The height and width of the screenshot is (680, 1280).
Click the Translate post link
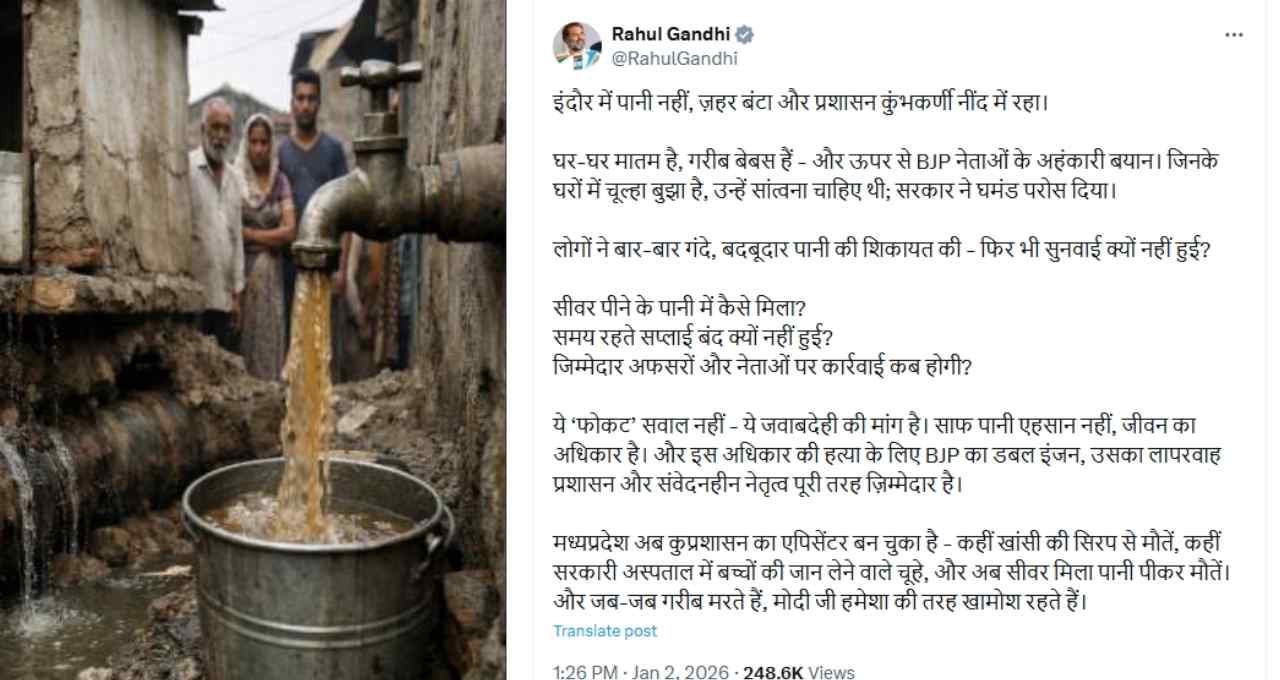tap(605, 631)
